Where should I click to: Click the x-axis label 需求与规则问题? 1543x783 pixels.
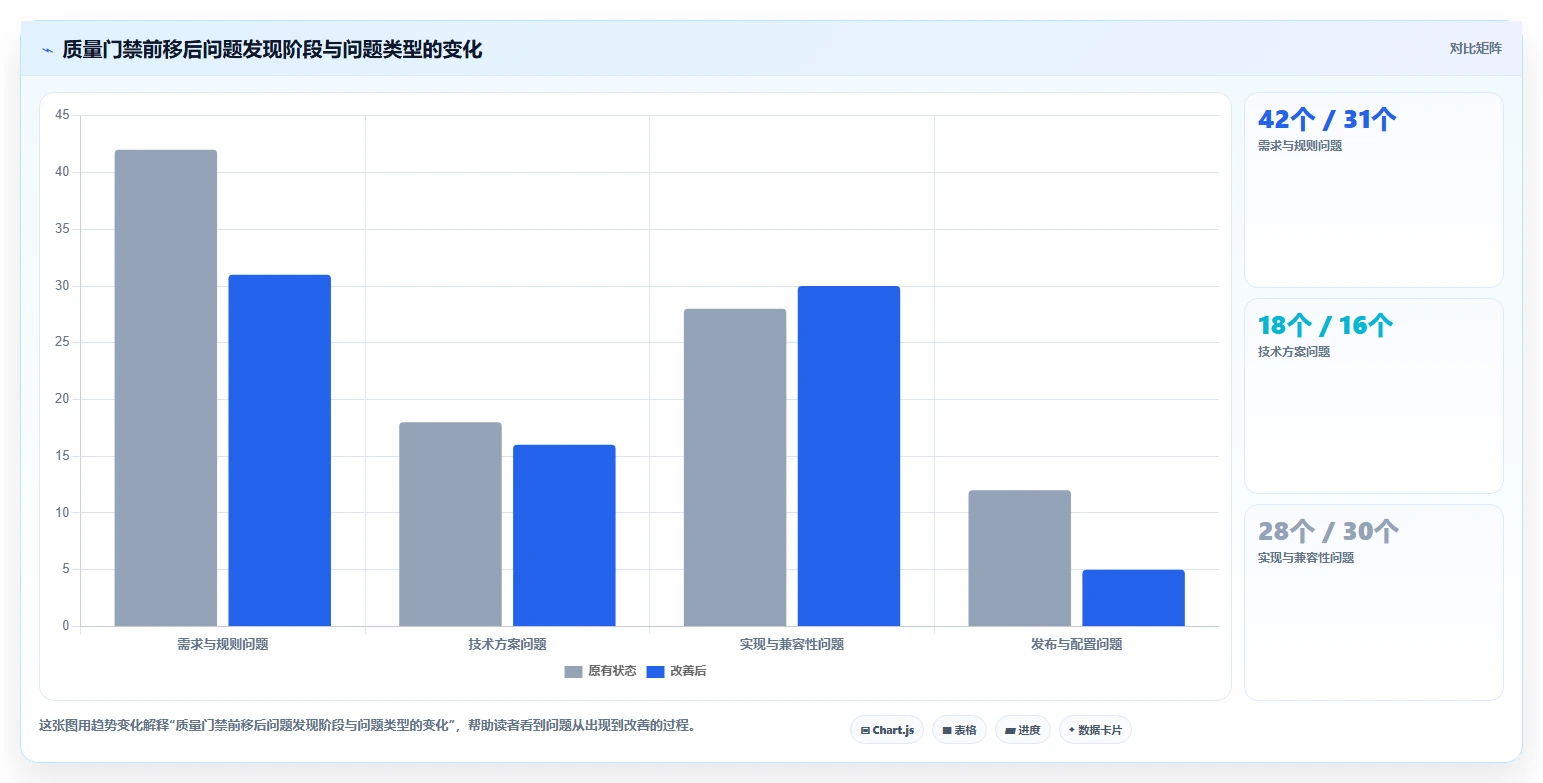point(223,645)
